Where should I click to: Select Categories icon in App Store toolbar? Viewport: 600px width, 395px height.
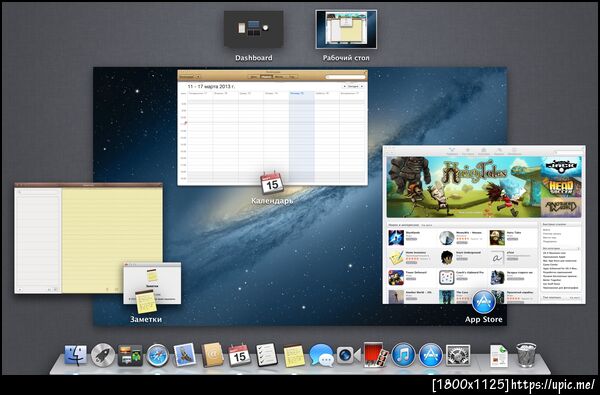(483, 150)
